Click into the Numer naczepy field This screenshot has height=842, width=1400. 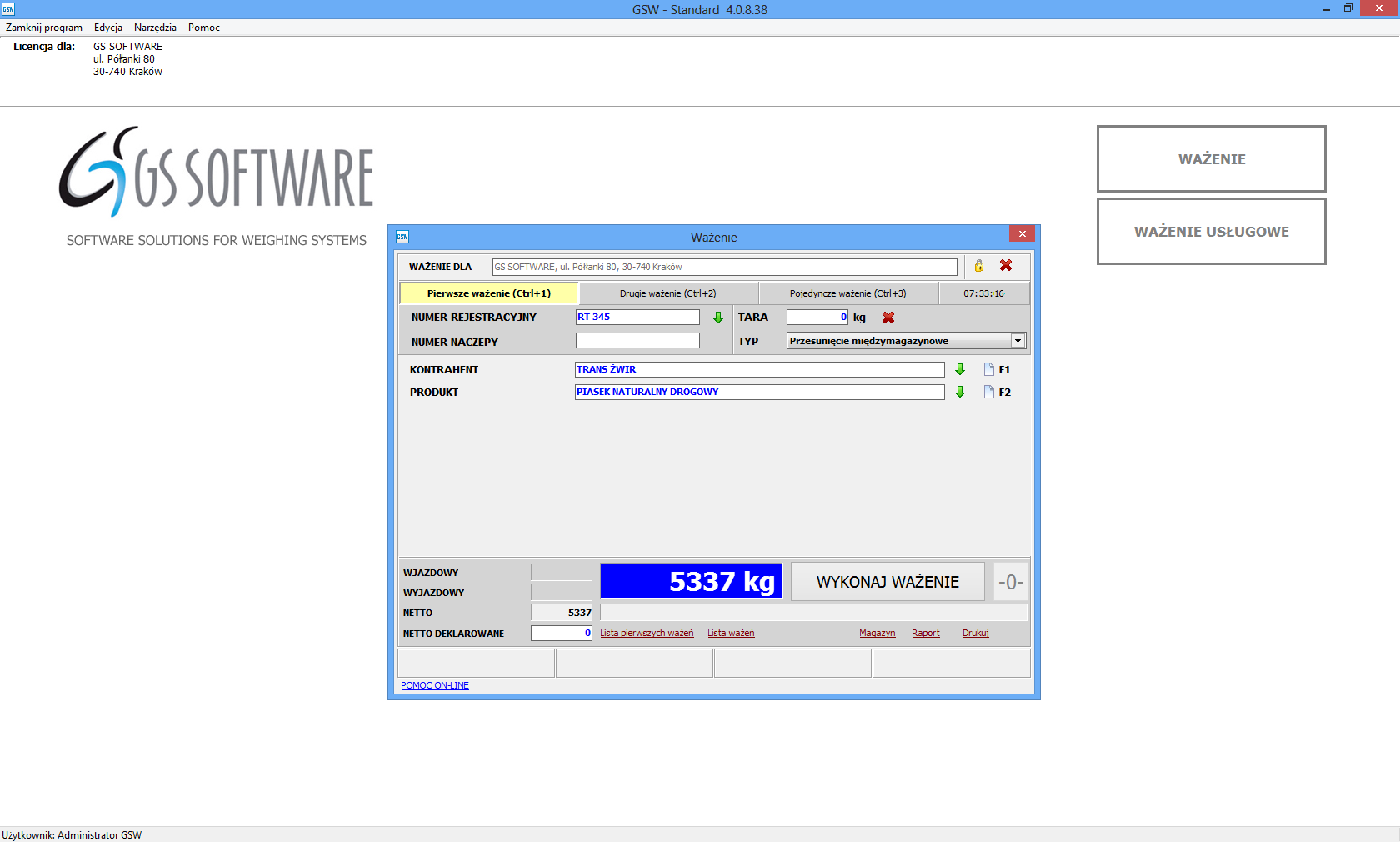pos(637,341)
